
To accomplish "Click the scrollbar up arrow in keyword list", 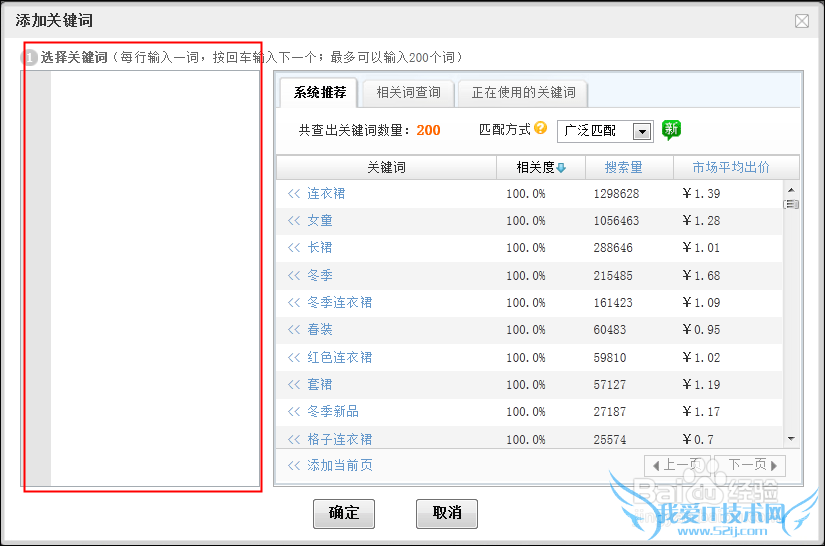I will [791, 190].
